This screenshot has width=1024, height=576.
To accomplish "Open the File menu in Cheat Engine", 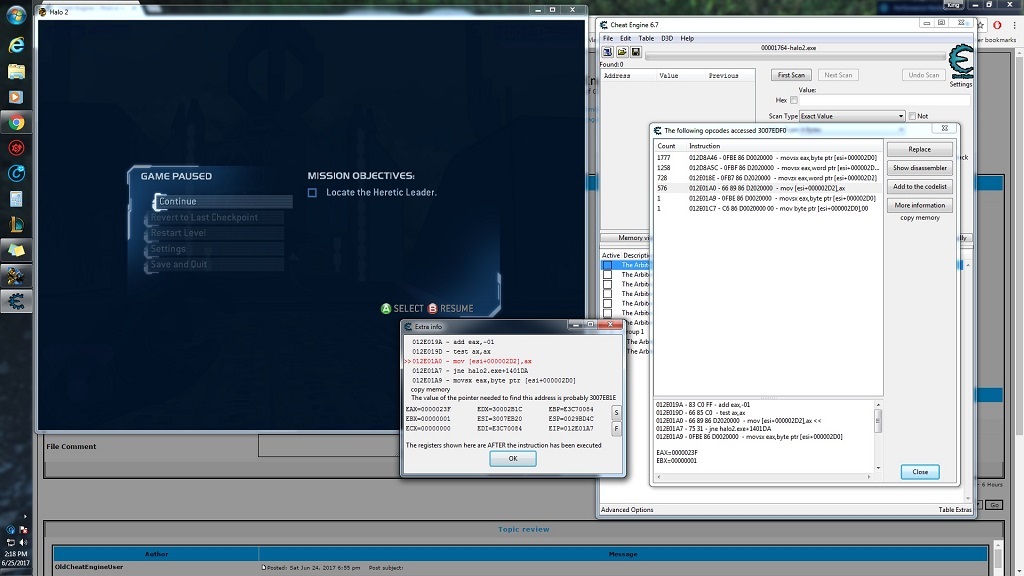I will (x=607, y=39).
